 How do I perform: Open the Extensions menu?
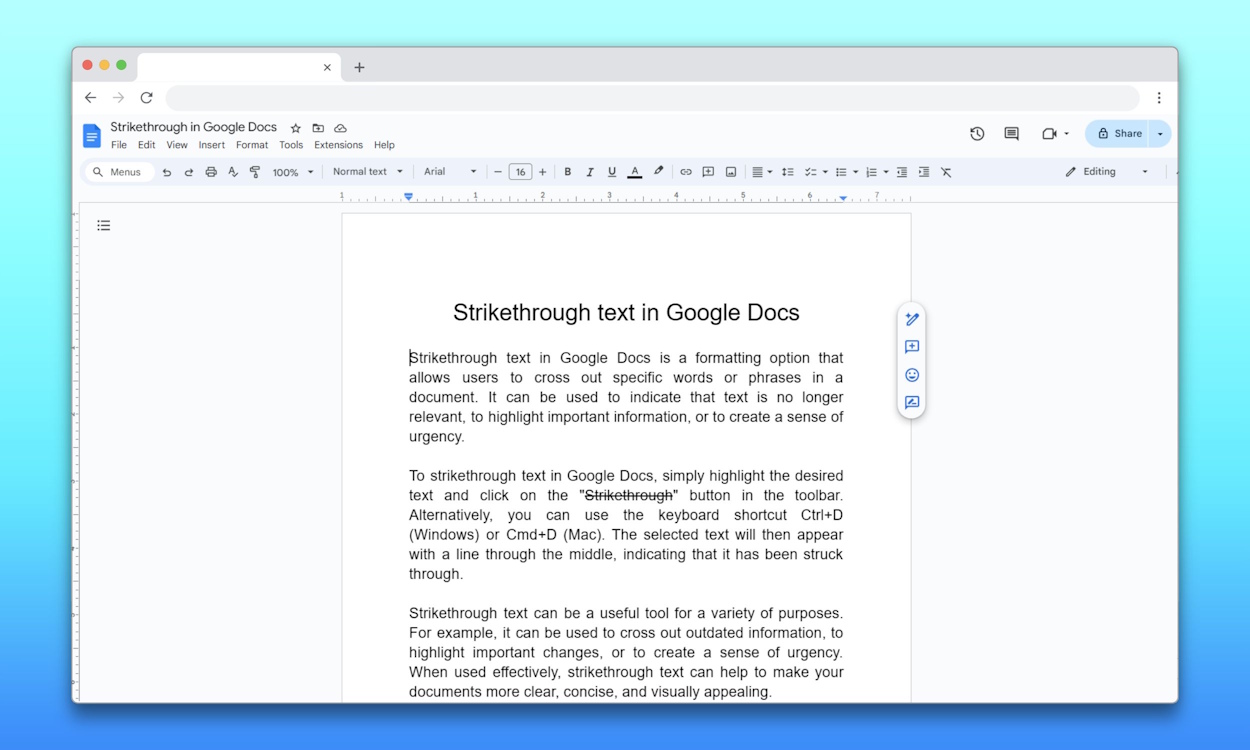click(338, 144)
